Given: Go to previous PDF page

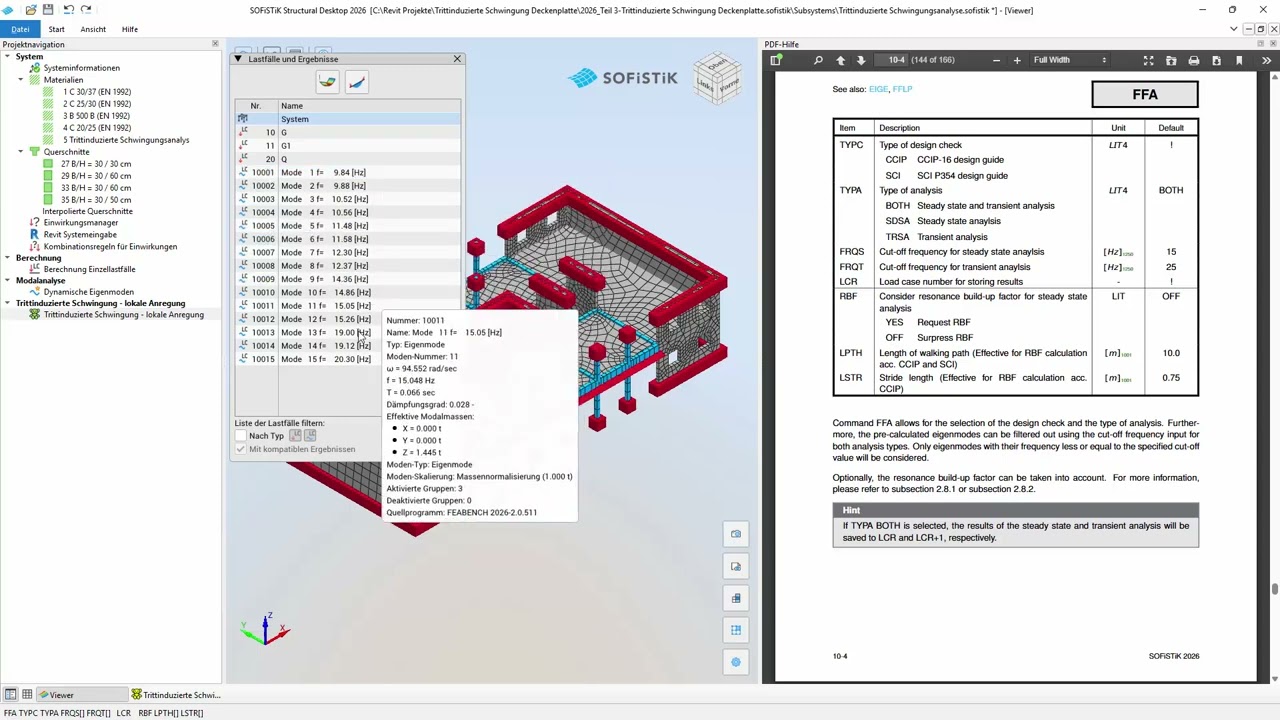Looking at the screenshot, I should point(840,60).
